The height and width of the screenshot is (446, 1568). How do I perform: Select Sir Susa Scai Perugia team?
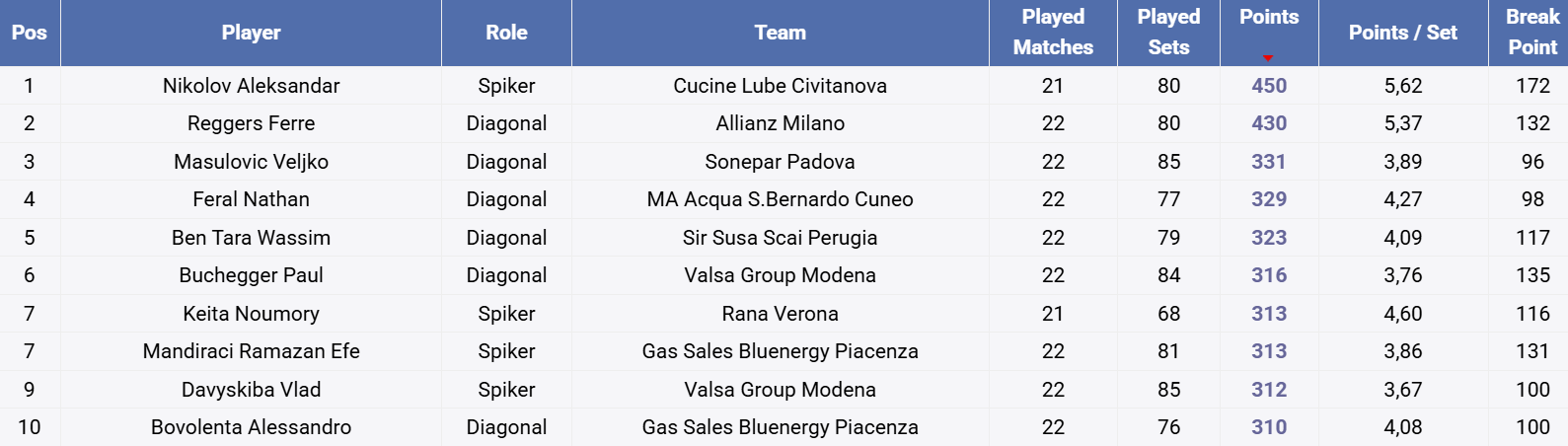pyautogui.click(x=780, y=238)
